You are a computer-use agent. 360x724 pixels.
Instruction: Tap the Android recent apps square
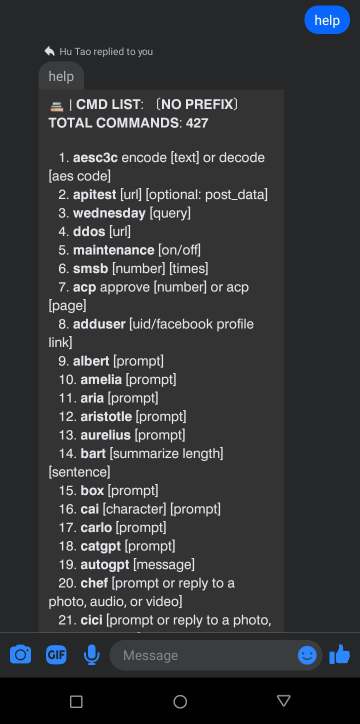76,702
